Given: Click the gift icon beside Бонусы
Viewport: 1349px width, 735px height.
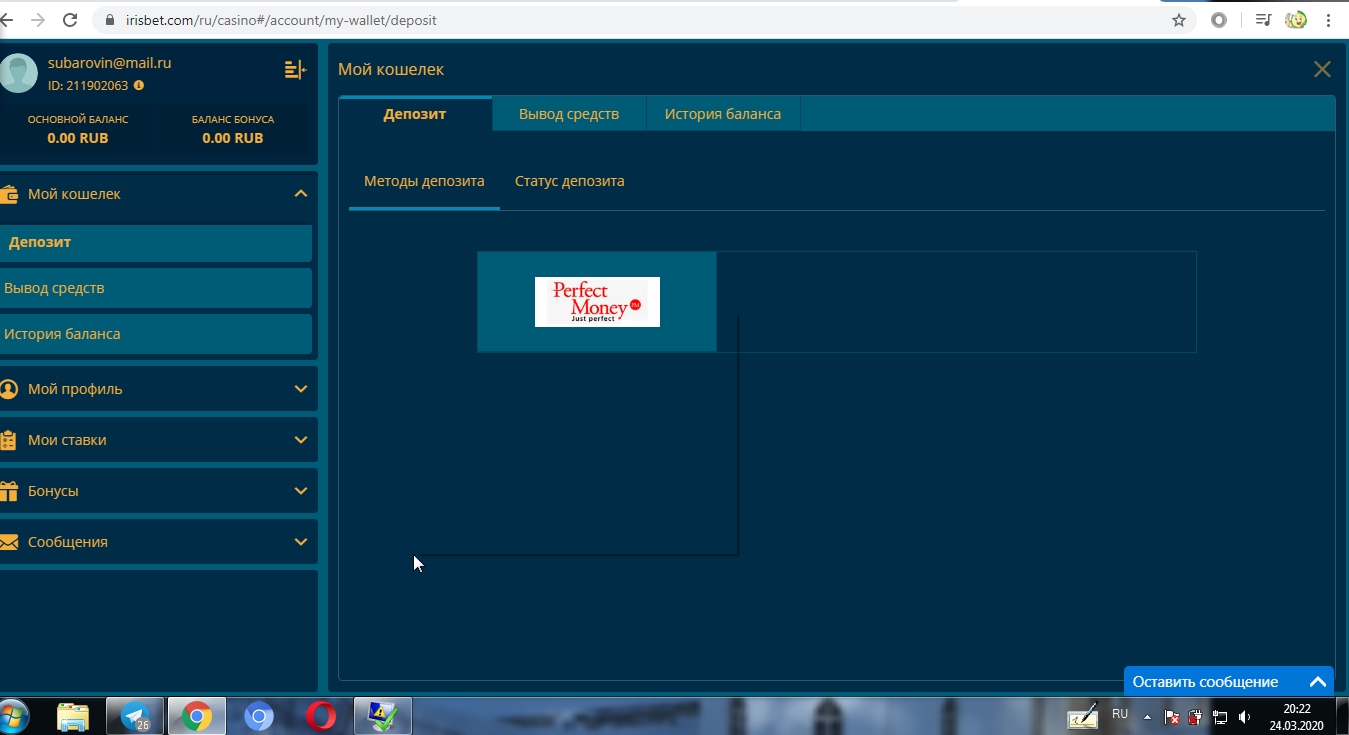Looking at the screenshot, I should pyautogui.click(x=9, y=491).
